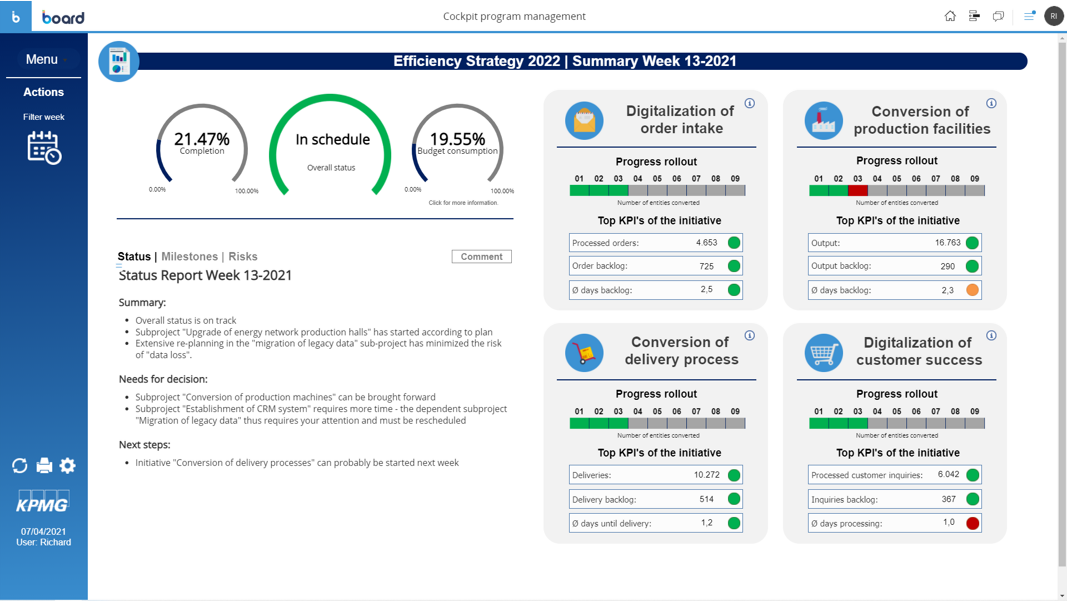Open the sidebar Menu
The height and width of the screenshot is (601, 1067).
[x=42, y=60]
